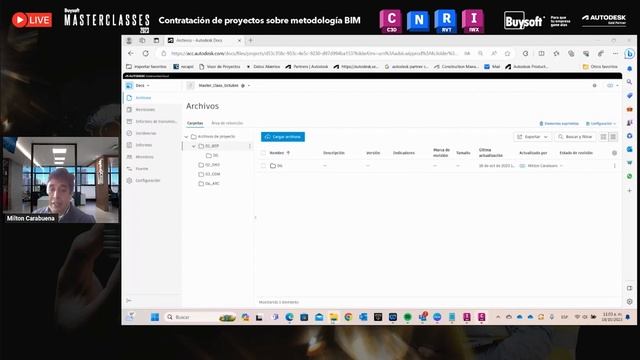Click the Buscar y filtrar search field
Image resolution: width=640 pixels, height=360 pixels.
tap(575, 137)
